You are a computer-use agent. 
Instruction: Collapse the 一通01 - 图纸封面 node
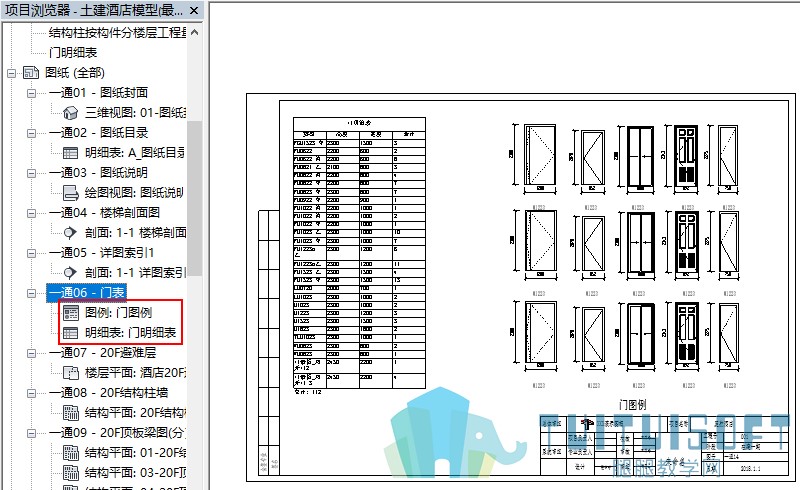(x=31, y=93)
